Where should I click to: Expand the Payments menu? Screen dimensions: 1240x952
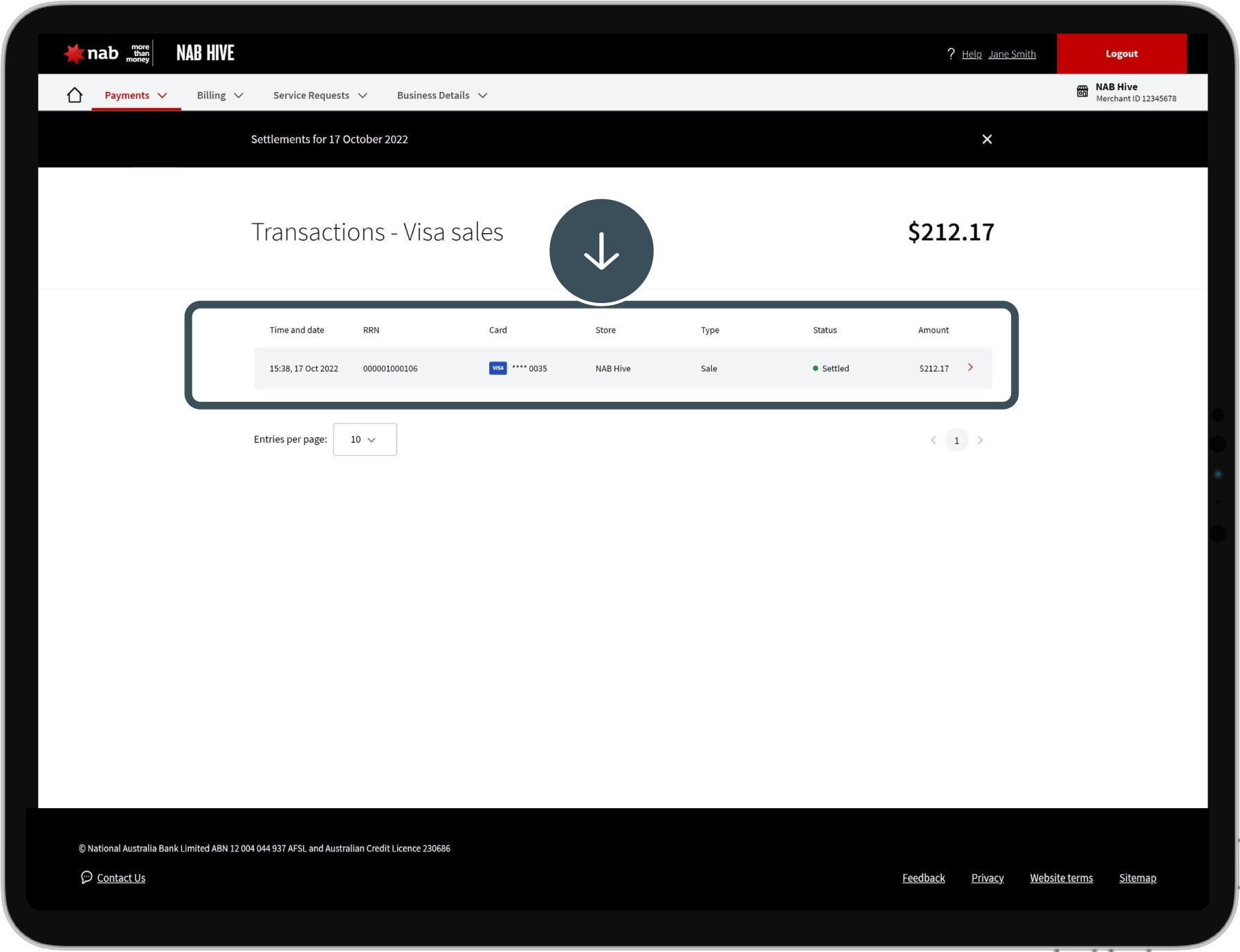click(136, 95)
